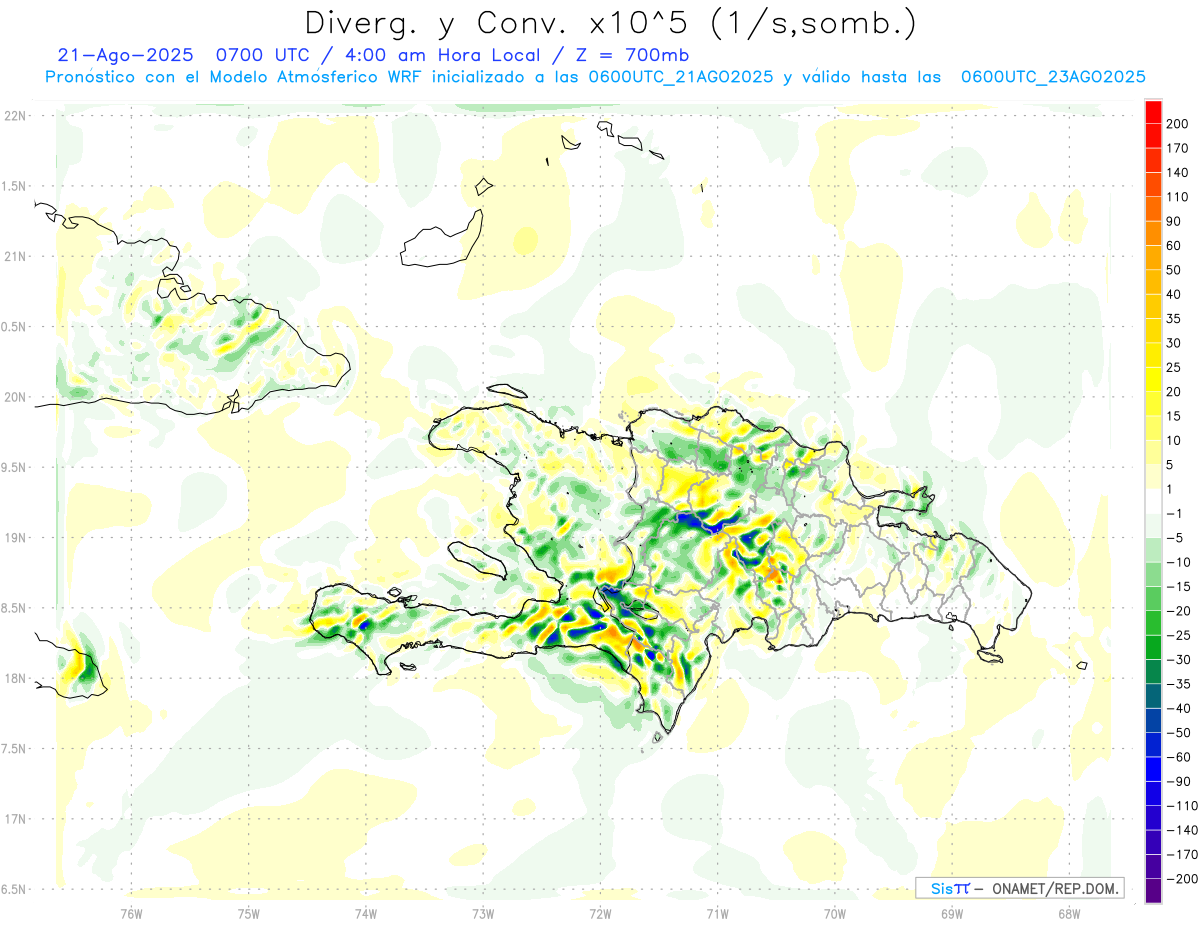
Task: Click the '-90' colorbar label
Action: click(1178, 782)
